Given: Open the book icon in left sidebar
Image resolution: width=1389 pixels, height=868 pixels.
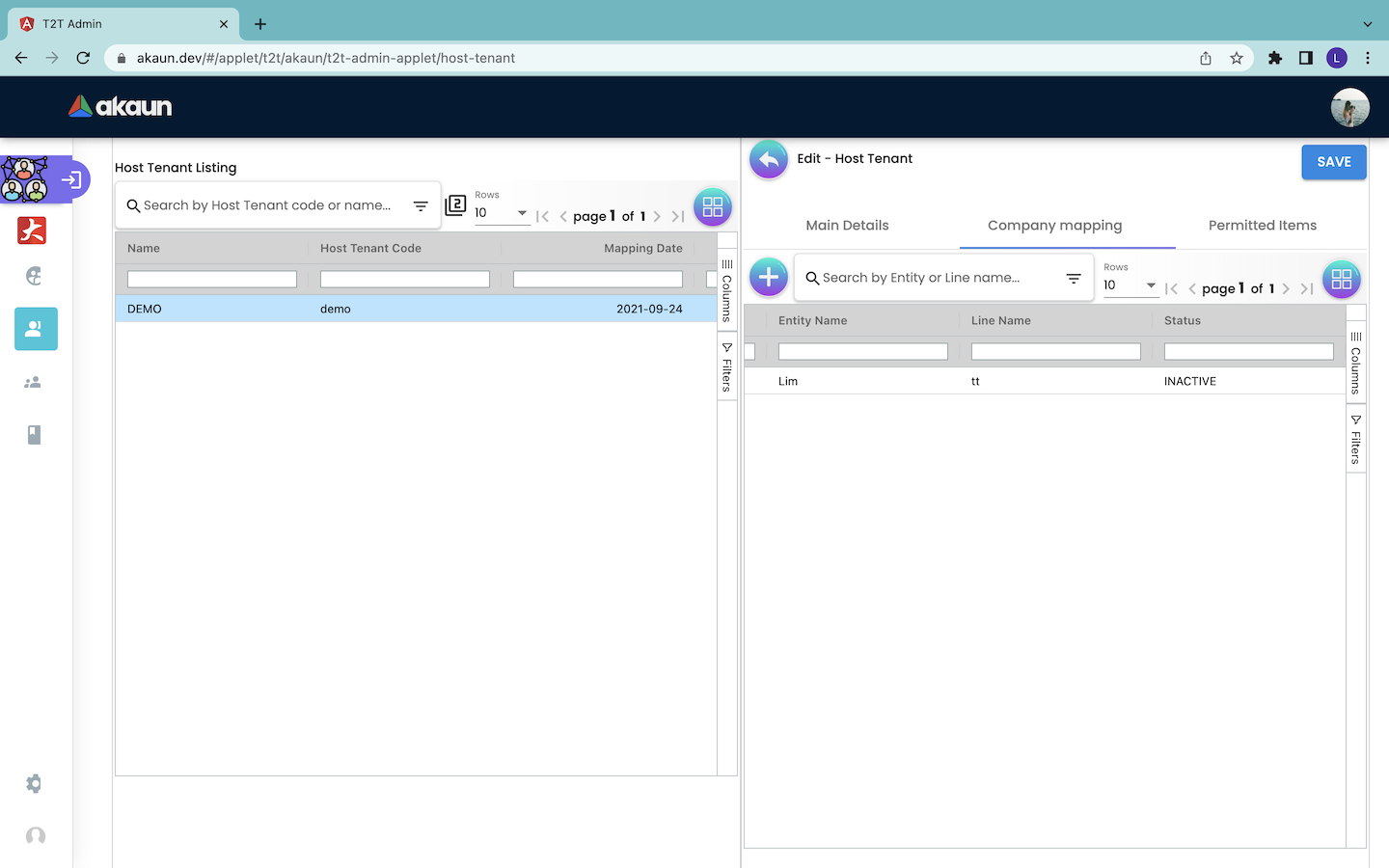Looking at the screenshot, I should click(x=34, y=435).
